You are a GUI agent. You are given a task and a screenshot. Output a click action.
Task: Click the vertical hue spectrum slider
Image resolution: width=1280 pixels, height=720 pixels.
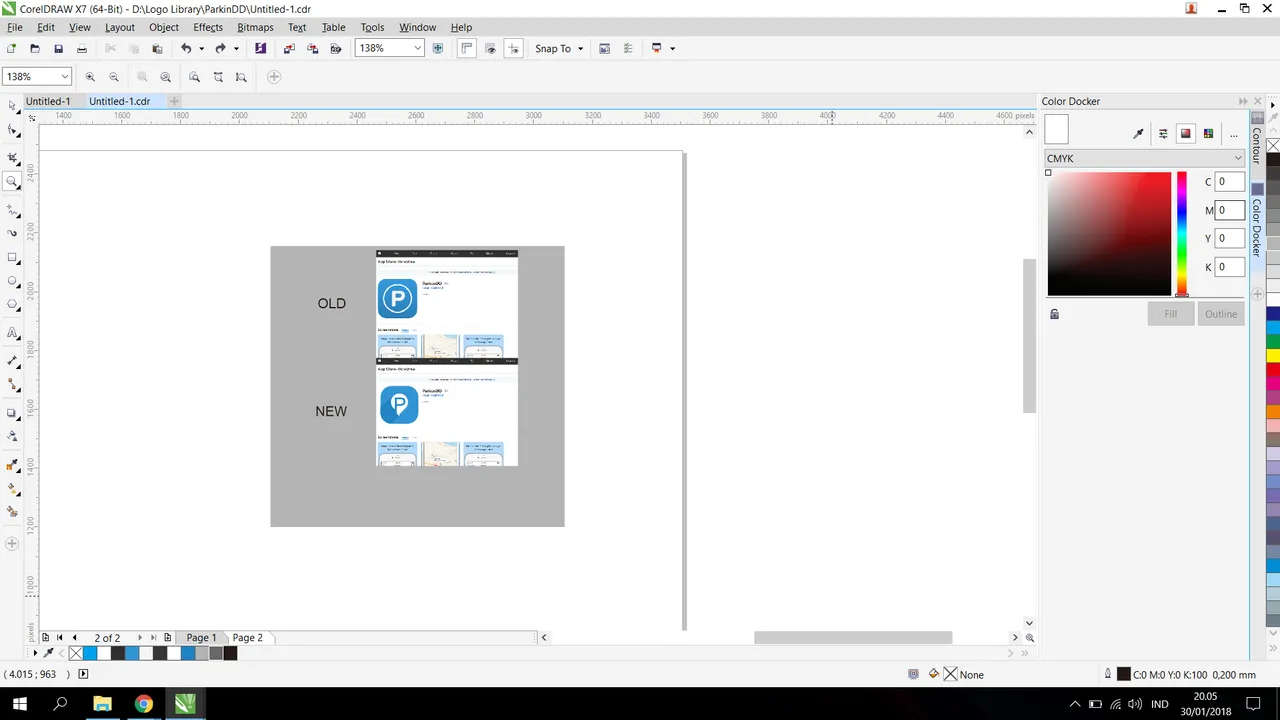point(1182,234)
